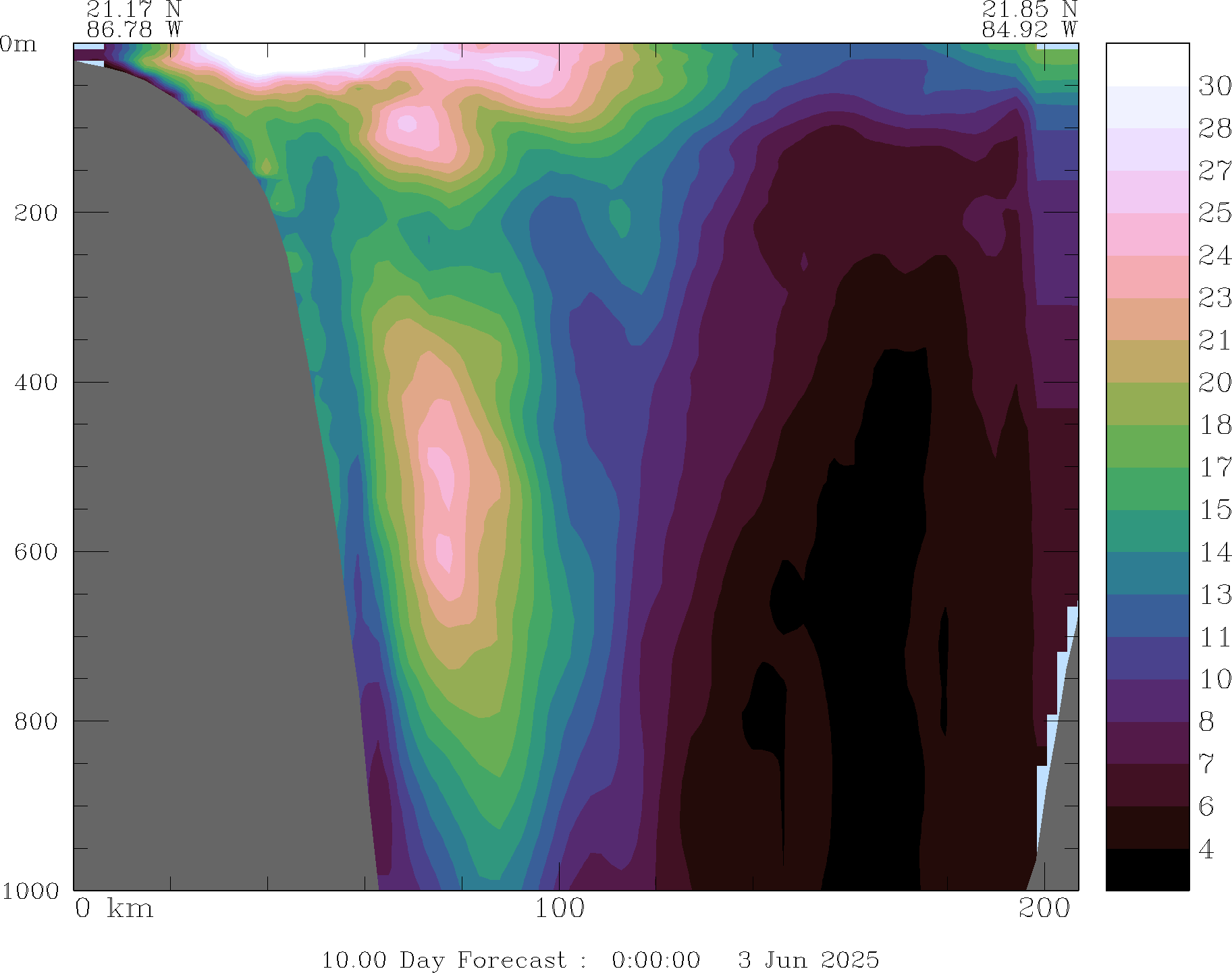Click the "4" label on the color scale
1232x973 pixels.
coord(1206,850)
